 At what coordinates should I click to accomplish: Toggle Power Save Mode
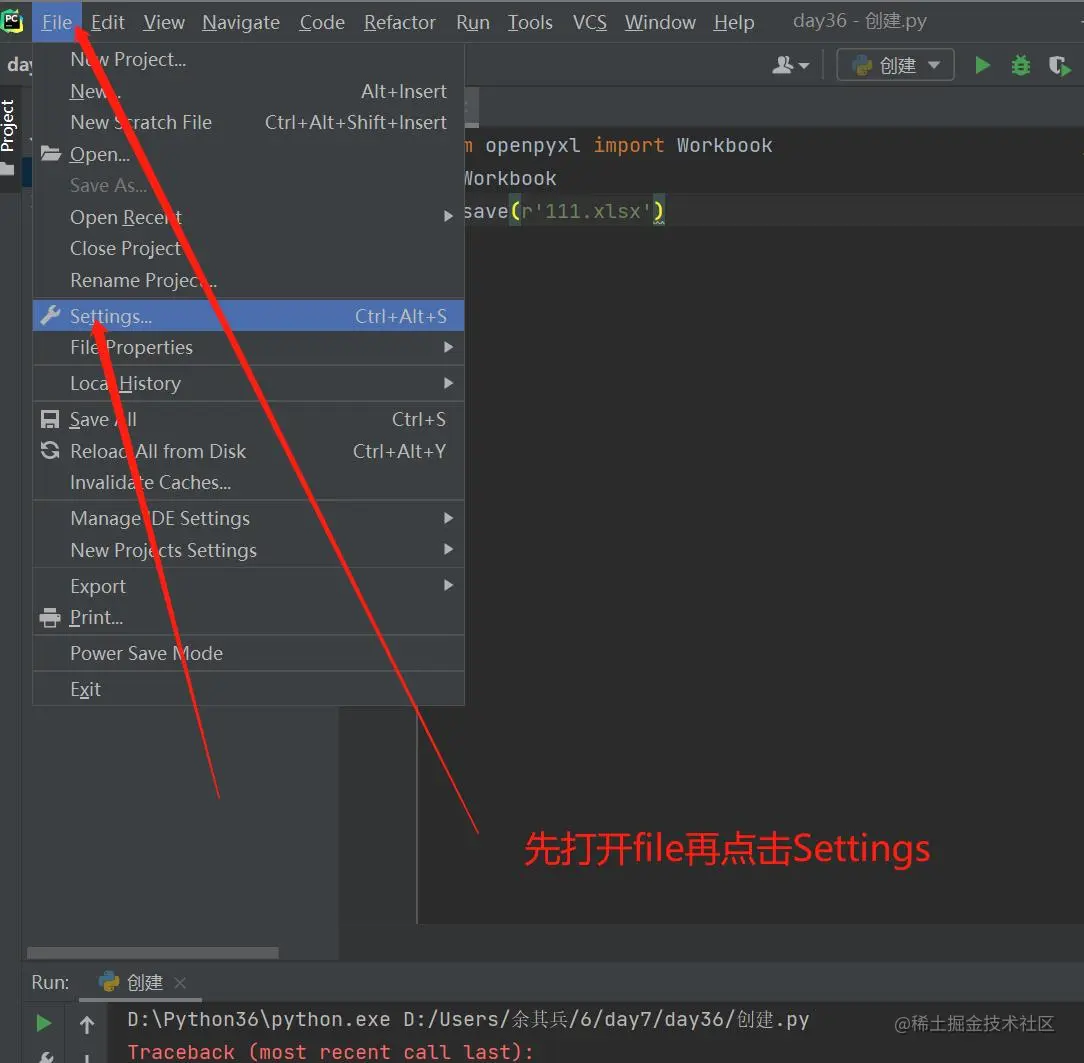click(x=248, y=653)
